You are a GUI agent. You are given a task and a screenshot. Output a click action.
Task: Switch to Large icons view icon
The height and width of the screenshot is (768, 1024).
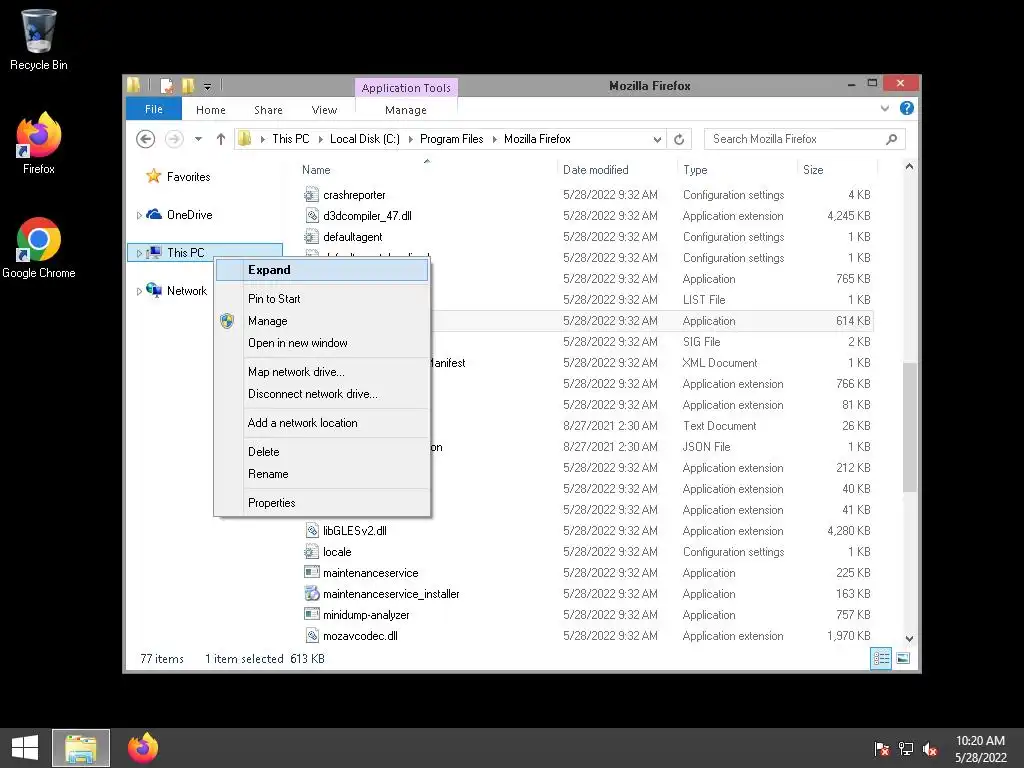903,658
